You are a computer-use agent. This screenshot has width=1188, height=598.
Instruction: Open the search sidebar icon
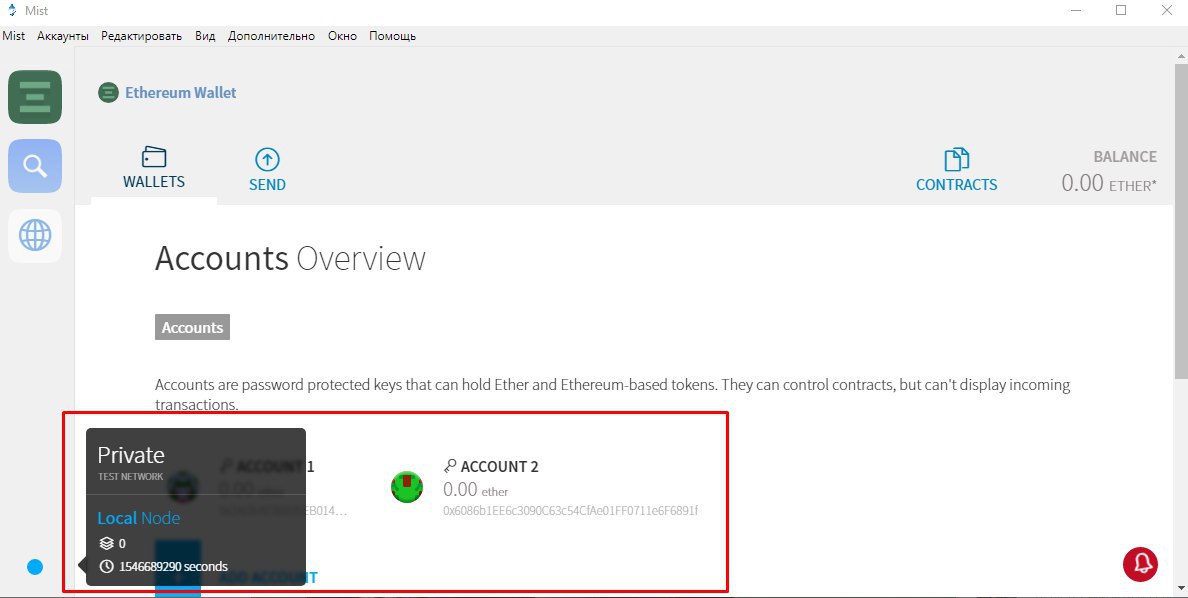pos(35,166)
